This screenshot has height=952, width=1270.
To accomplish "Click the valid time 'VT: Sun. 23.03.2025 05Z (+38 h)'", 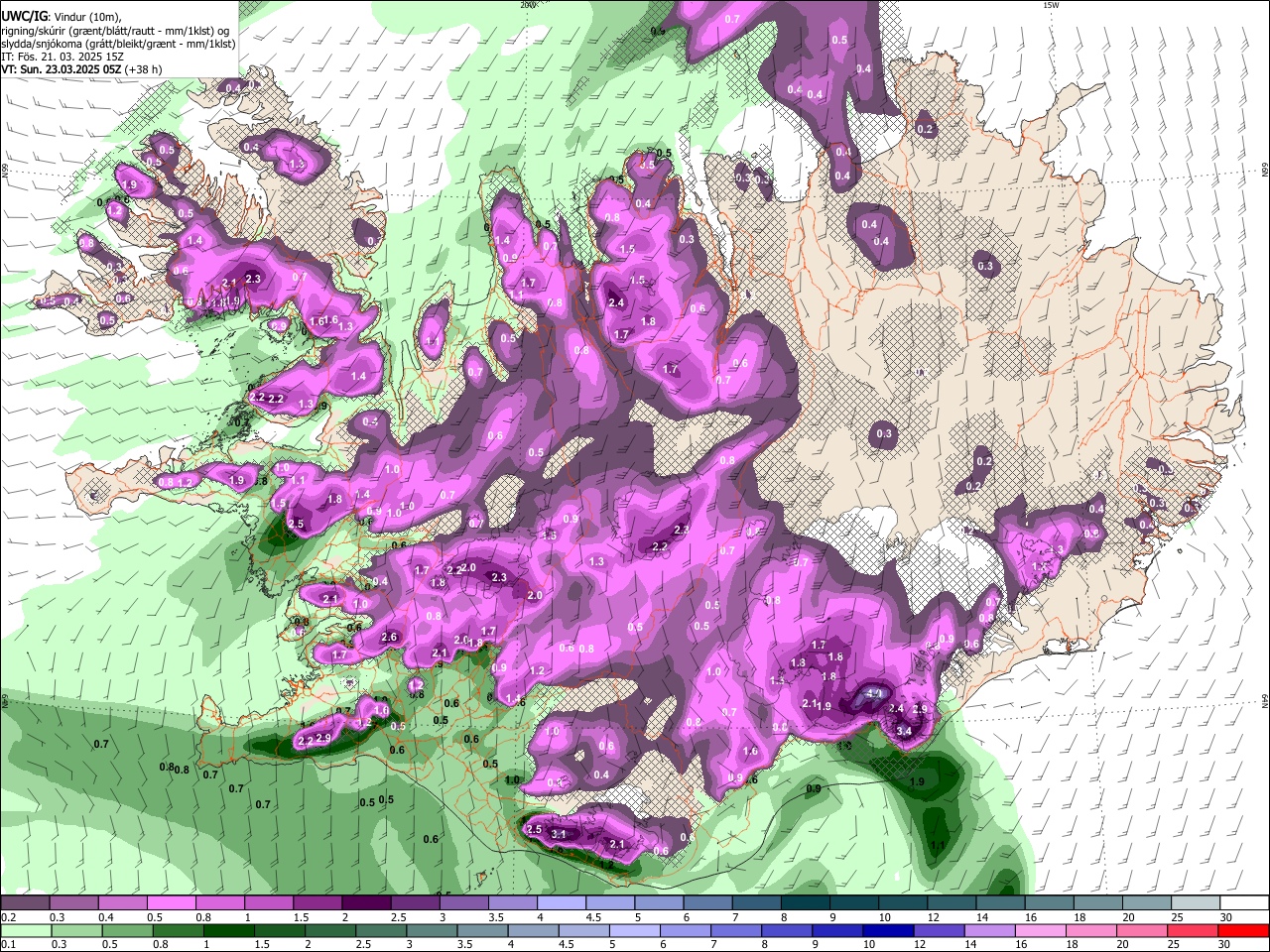I will pos(81,69).
